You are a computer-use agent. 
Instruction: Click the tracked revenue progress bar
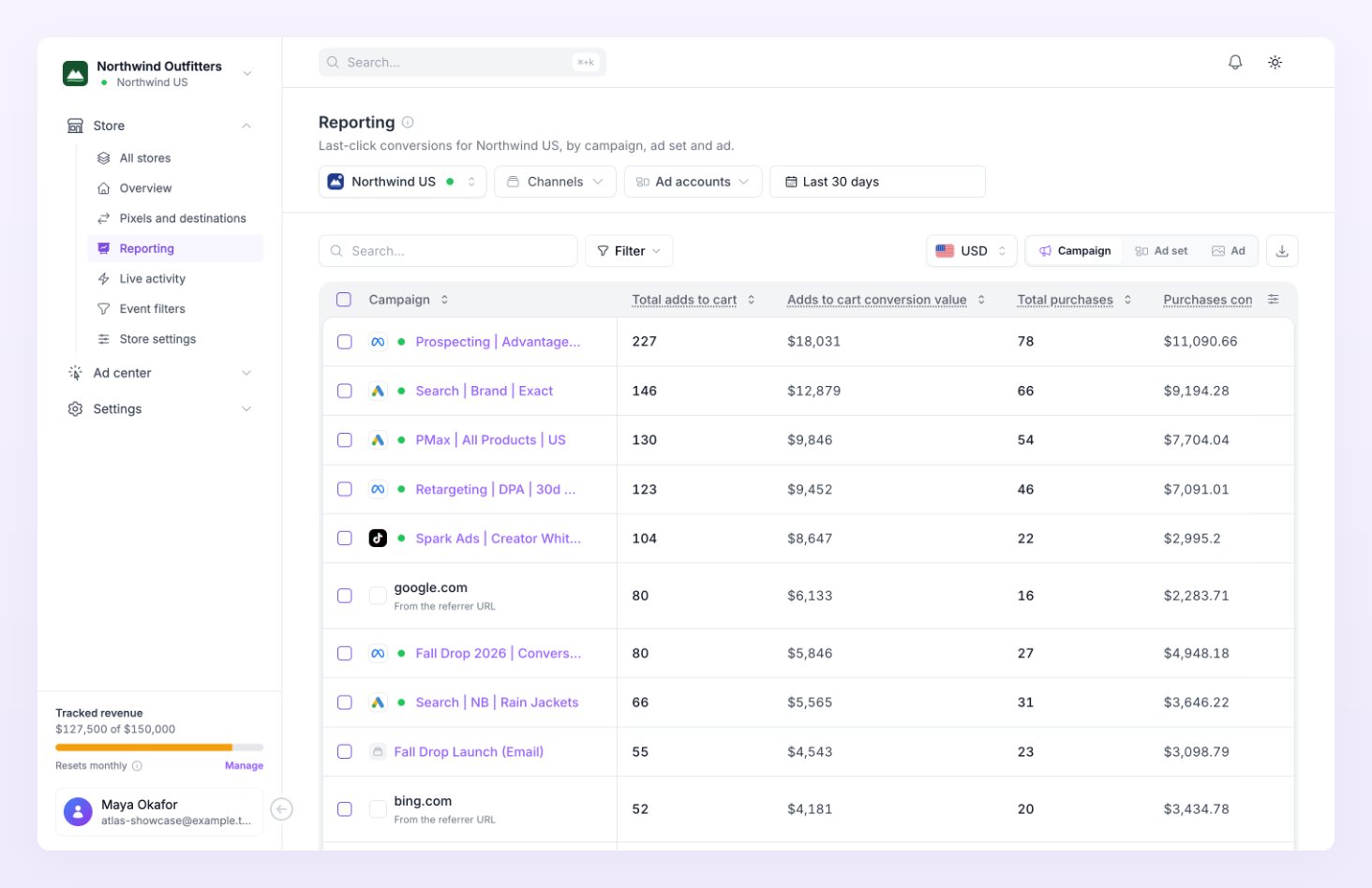[x=159, y=747]
